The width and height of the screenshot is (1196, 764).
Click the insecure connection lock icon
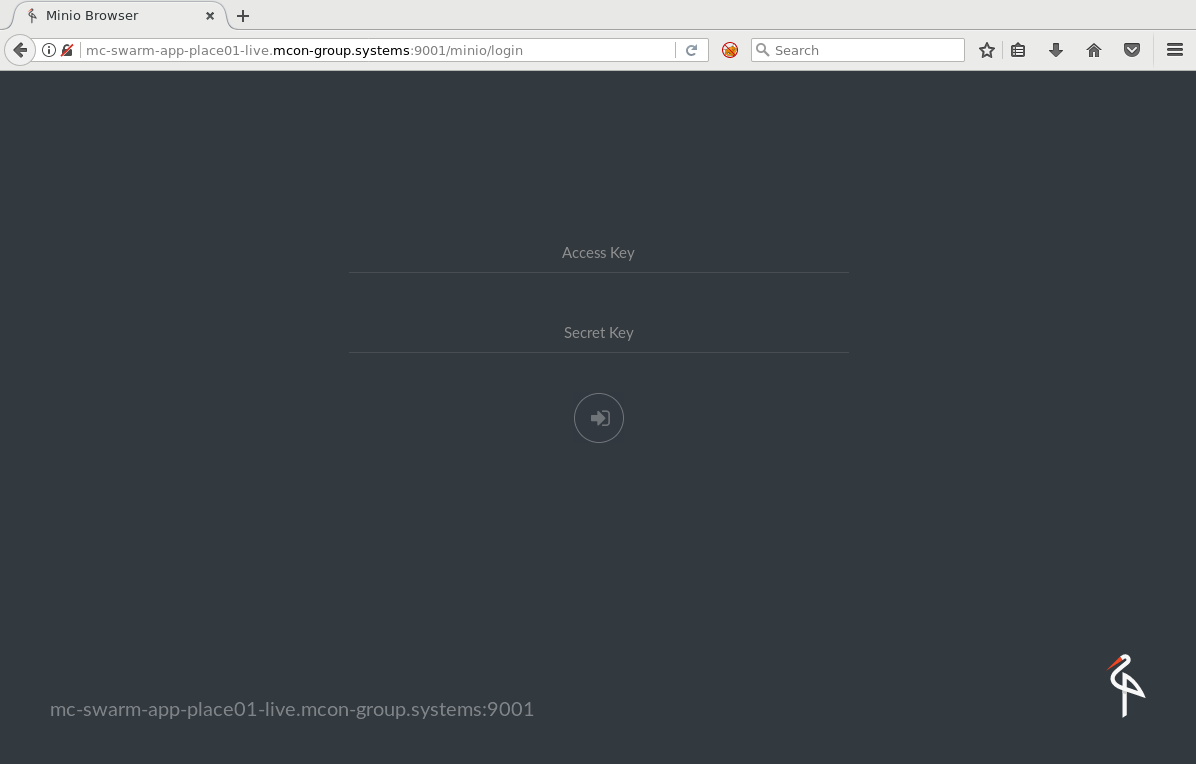click(67, 50)
